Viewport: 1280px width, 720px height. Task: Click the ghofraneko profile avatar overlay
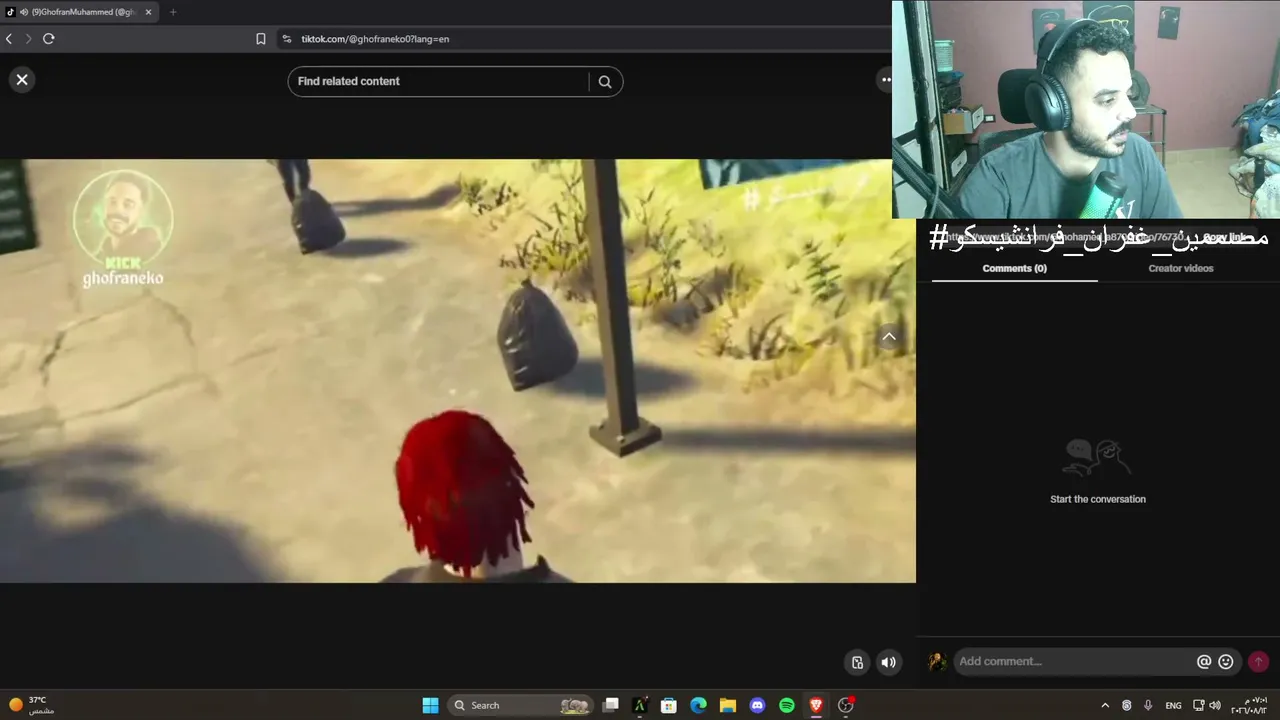[x=123, y=220]
